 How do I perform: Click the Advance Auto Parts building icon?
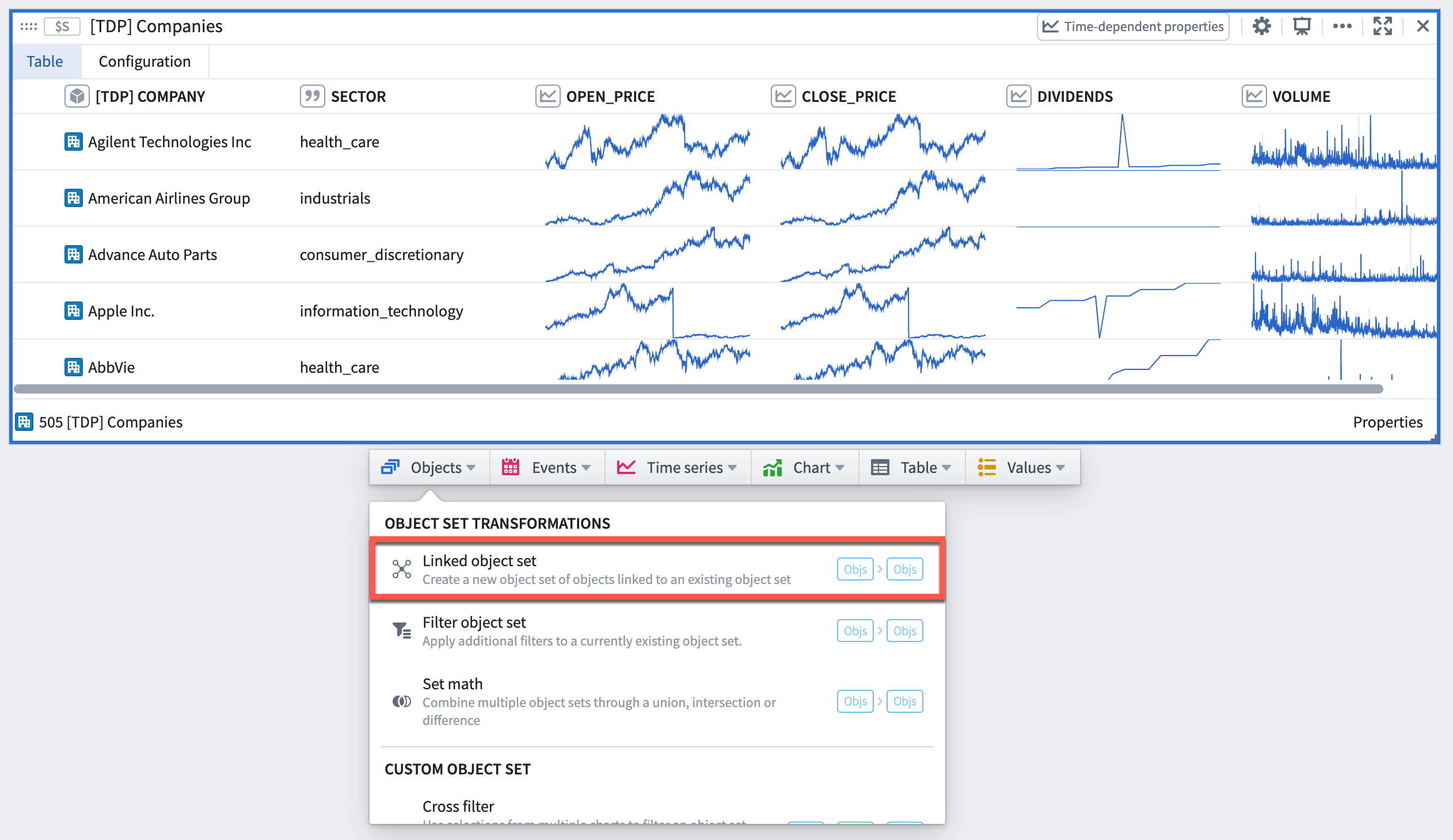coord(73,255)
